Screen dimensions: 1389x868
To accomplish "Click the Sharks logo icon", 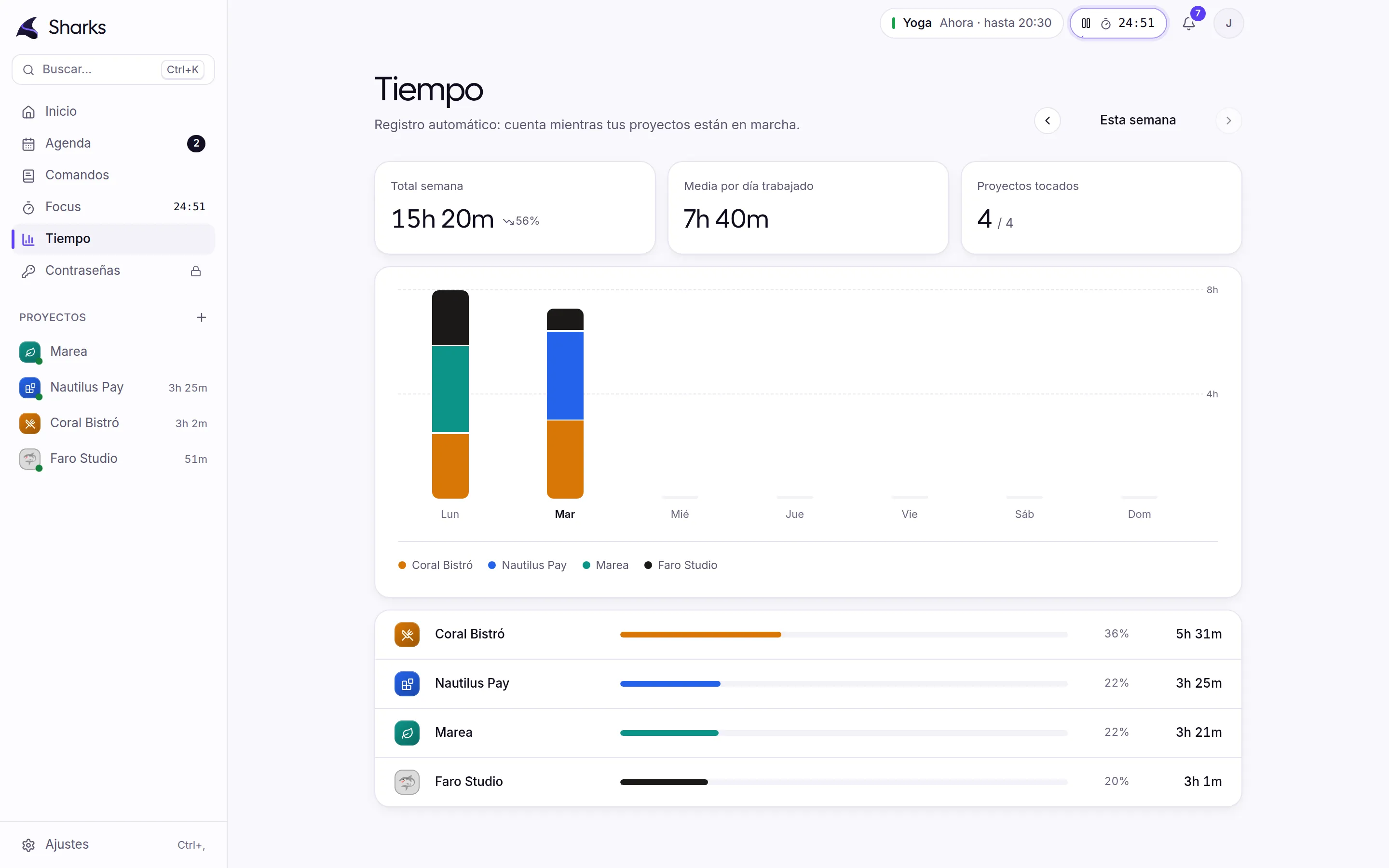I will click(27, 27).
